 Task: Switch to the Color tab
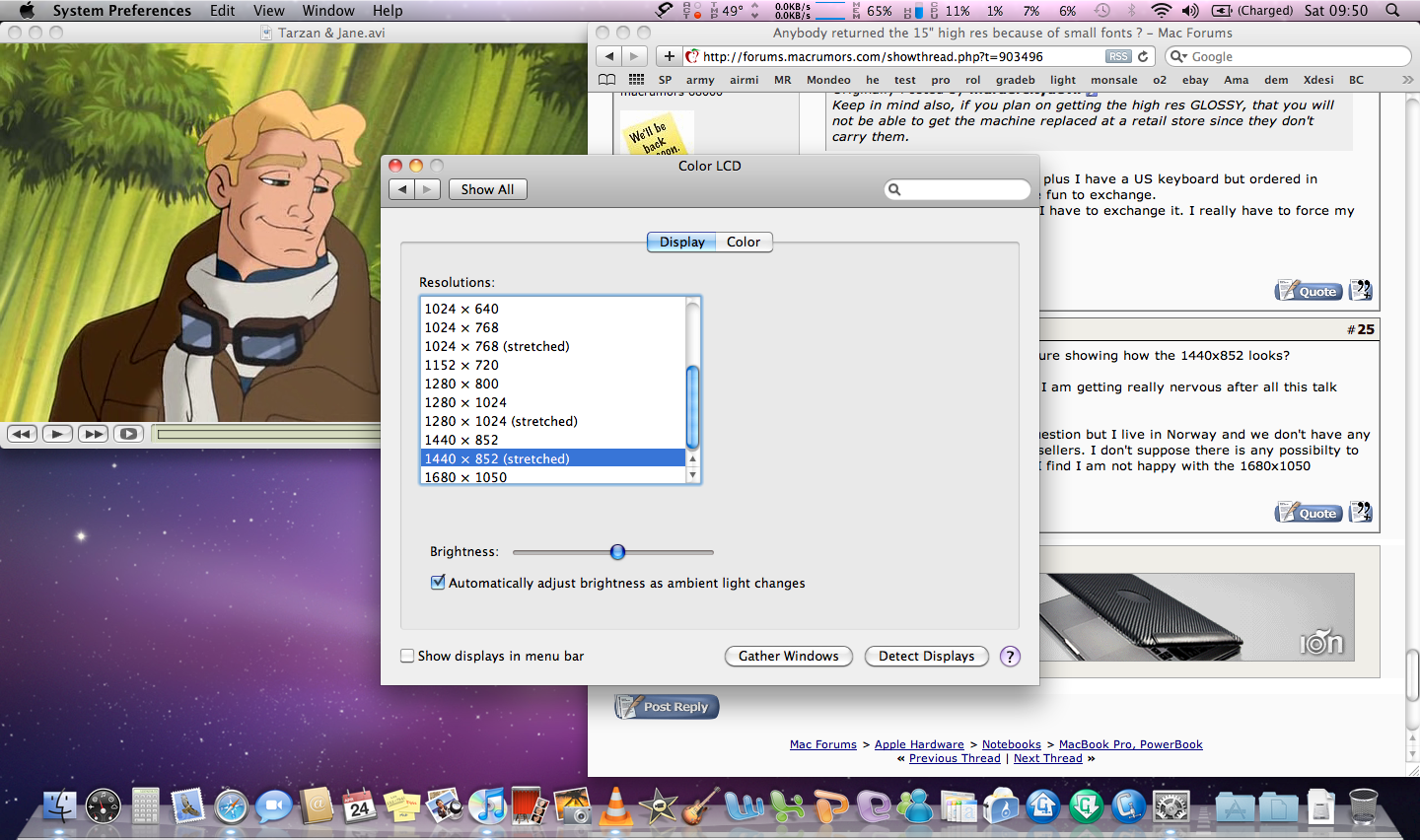pos(744,242)
